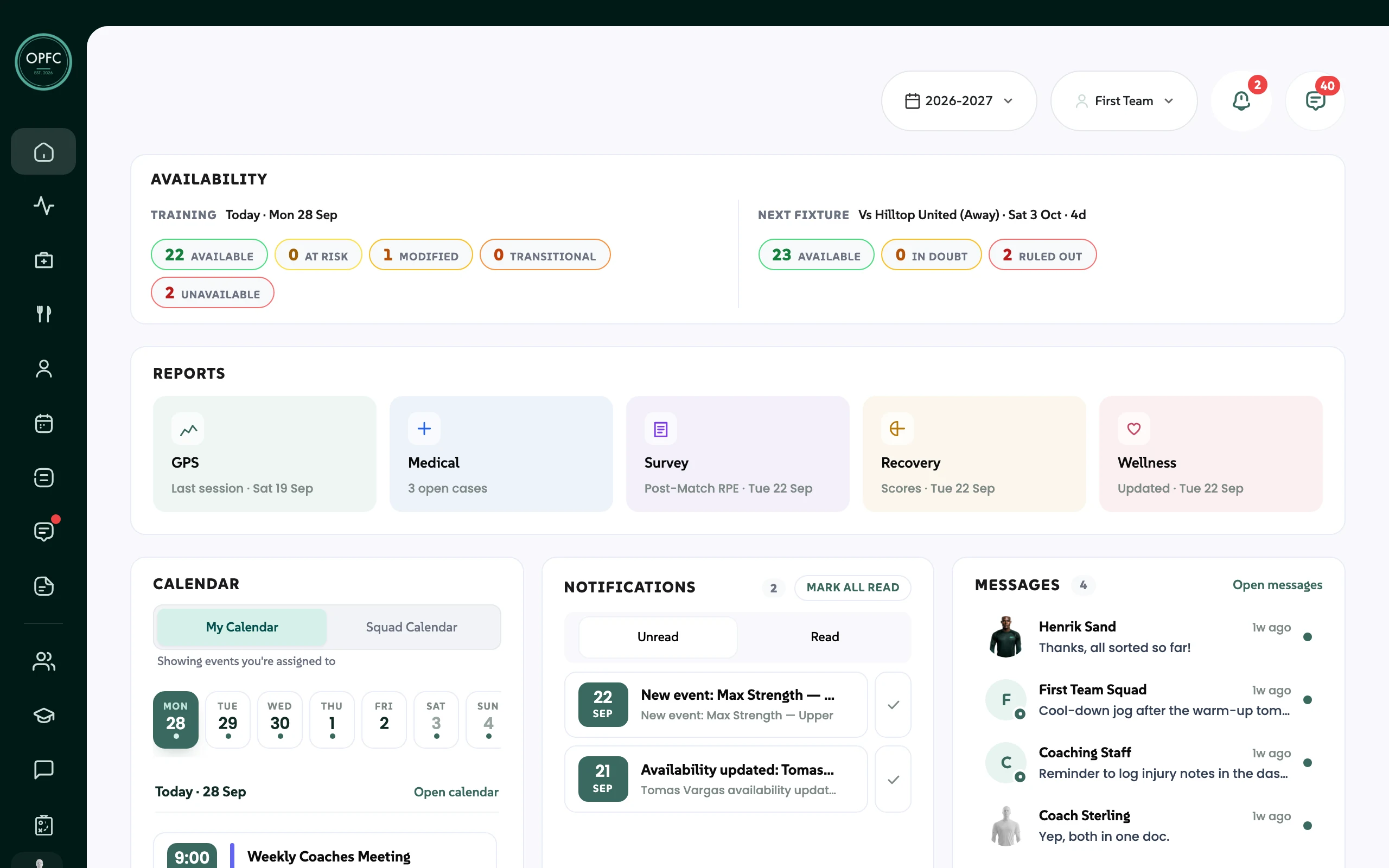Open the tactics board sidebar icon

coord(43,825)
